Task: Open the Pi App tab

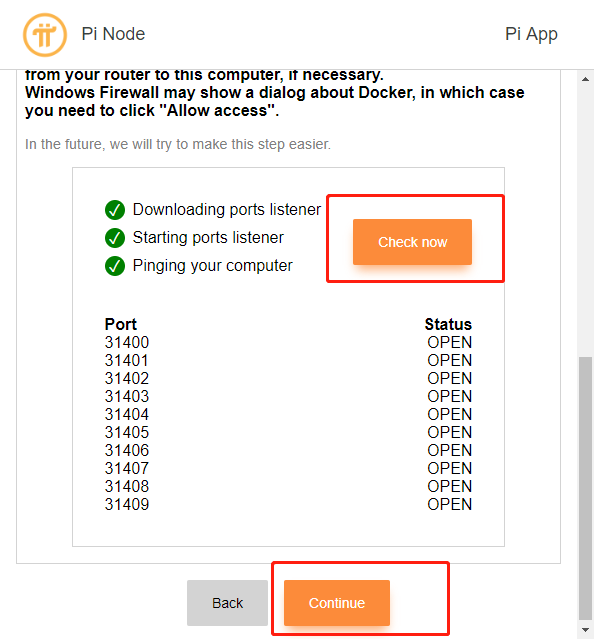Action: pos(531,34)
